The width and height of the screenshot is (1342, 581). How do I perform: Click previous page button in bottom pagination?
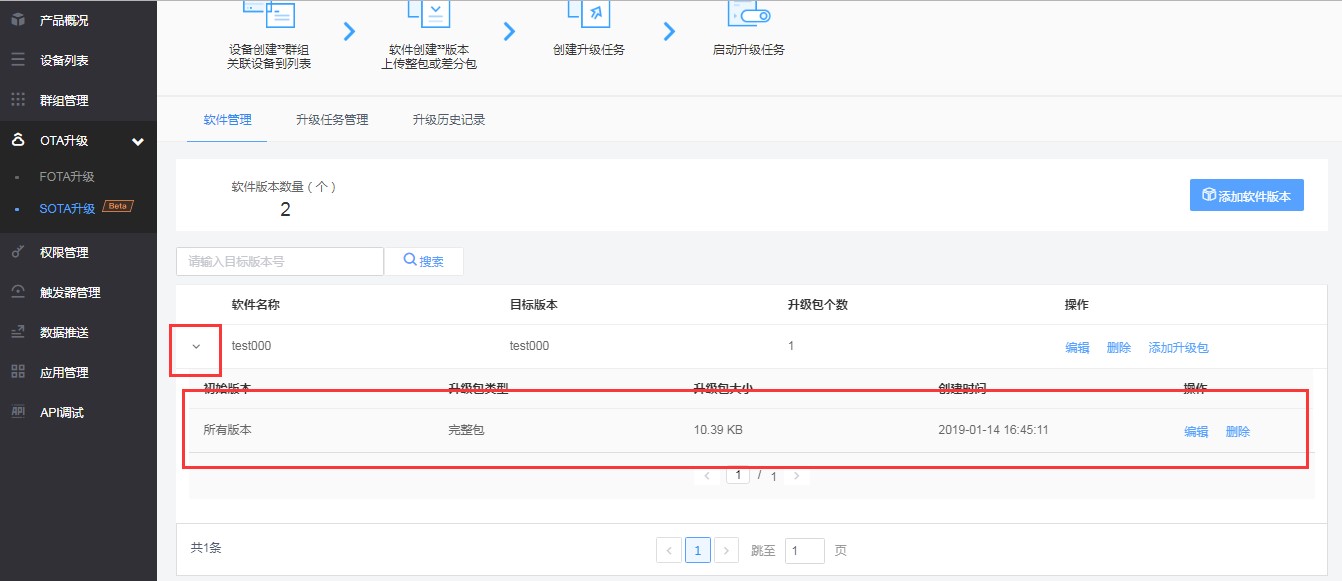click(669, 550)
